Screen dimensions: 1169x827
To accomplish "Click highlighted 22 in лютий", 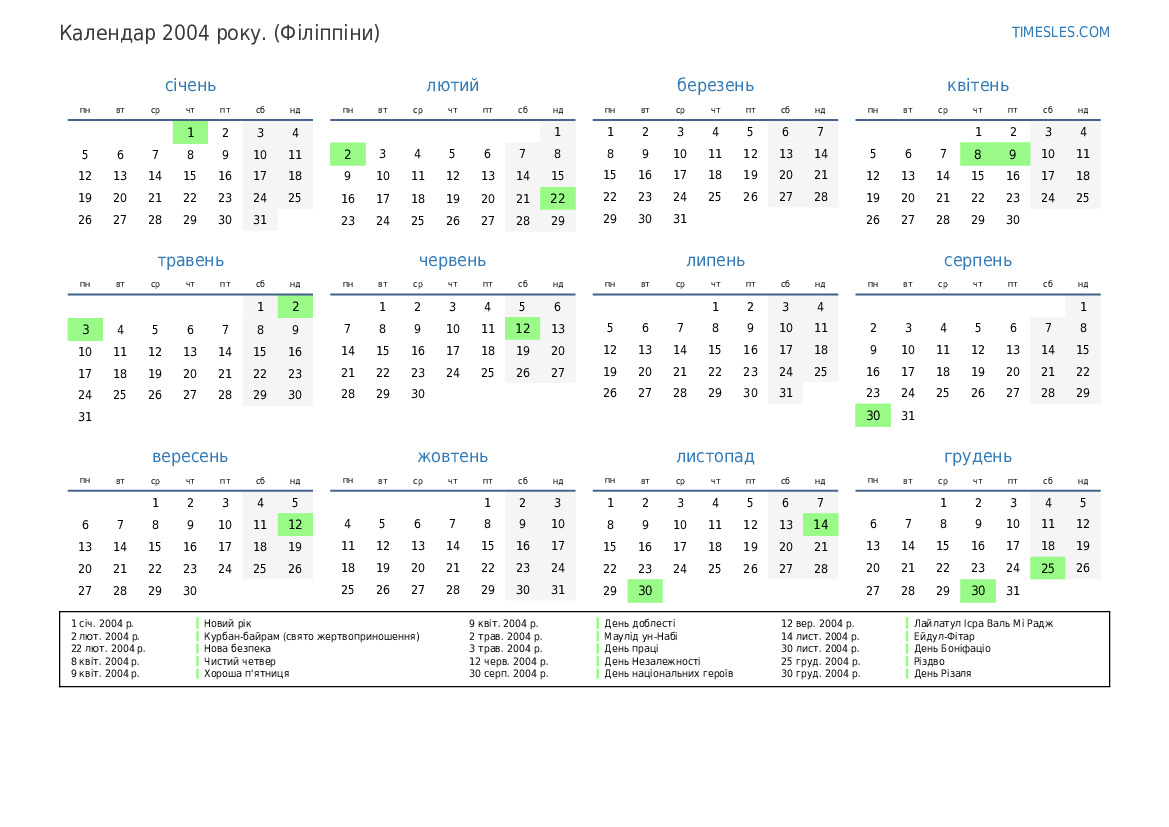I will pyautogui.click(x=557, y=198).
